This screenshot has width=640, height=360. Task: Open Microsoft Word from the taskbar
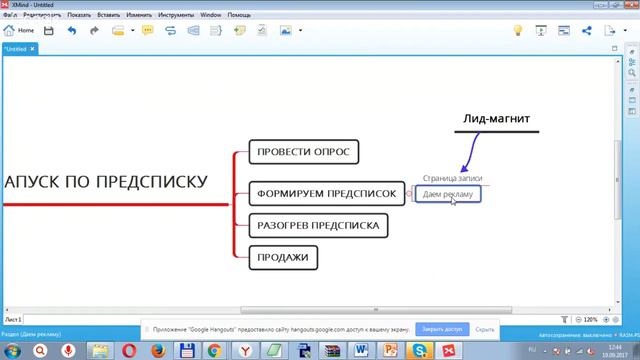point(361,351)
